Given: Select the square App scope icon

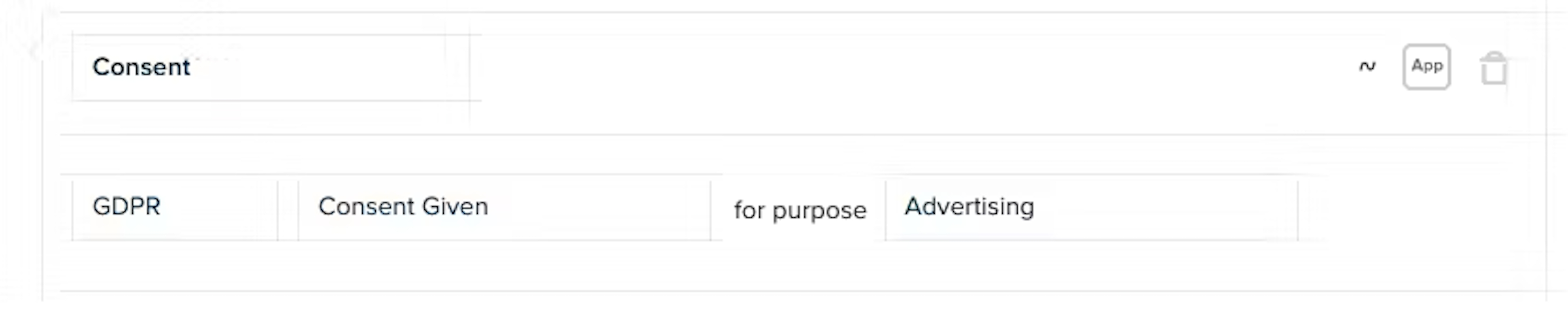Looking at the screenshot, I should (1426, 67).
